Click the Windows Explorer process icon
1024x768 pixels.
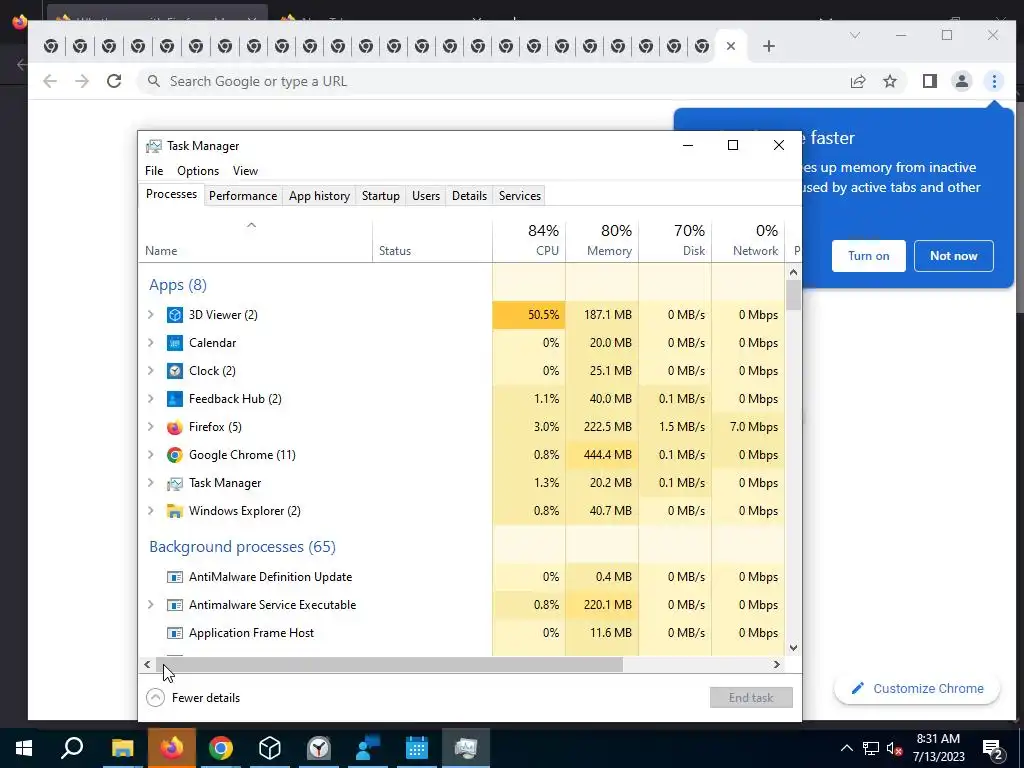tap(174, 511)
